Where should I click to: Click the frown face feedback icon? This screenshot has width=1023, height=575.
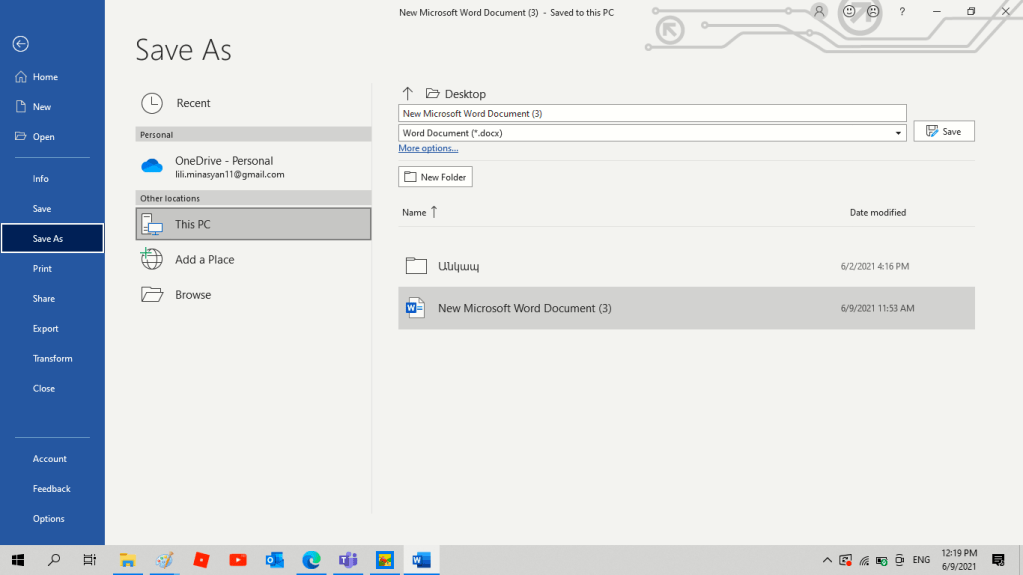tap(873, 12)
